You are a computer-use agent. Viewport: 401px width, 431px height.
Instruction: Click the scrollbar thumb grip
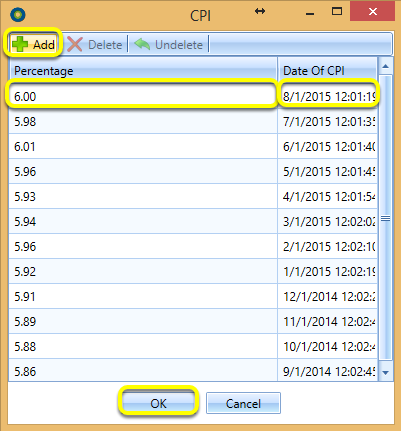(386, 218)
